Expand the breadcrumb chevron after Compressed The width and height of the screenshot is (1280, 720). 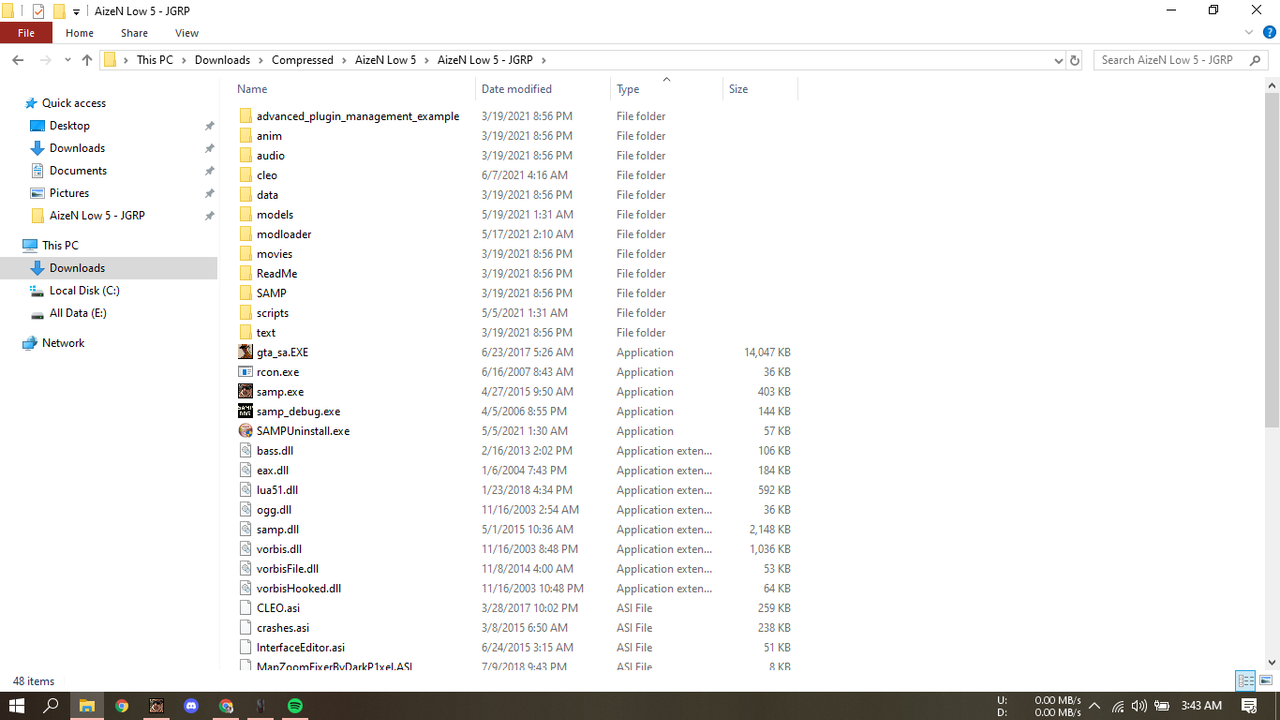tap(343, 60)
